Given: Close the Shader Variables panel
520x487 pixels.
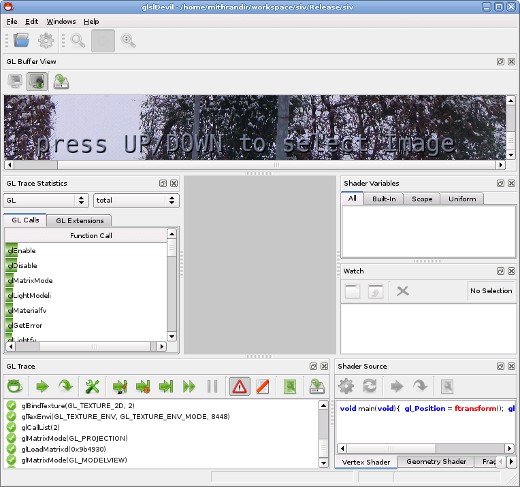Looking at the screenshot, I should 511,183.
